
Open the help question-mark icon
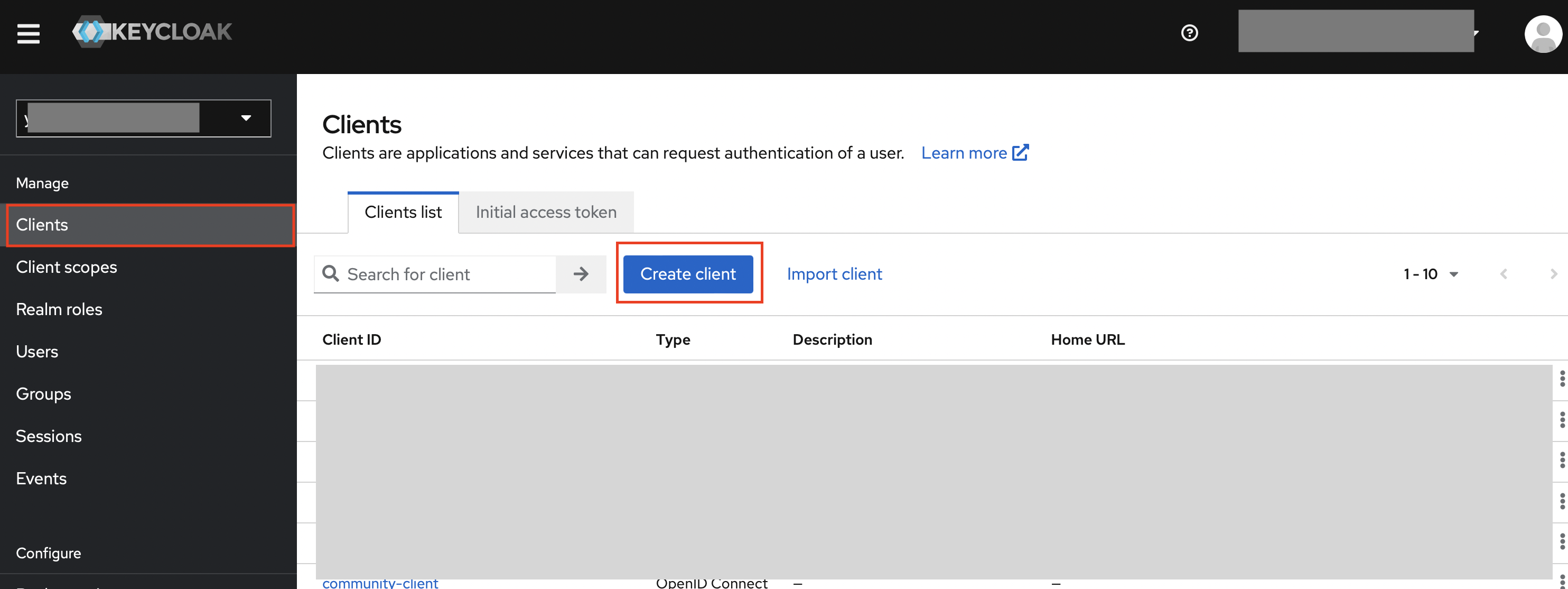tap(1189, 33)
